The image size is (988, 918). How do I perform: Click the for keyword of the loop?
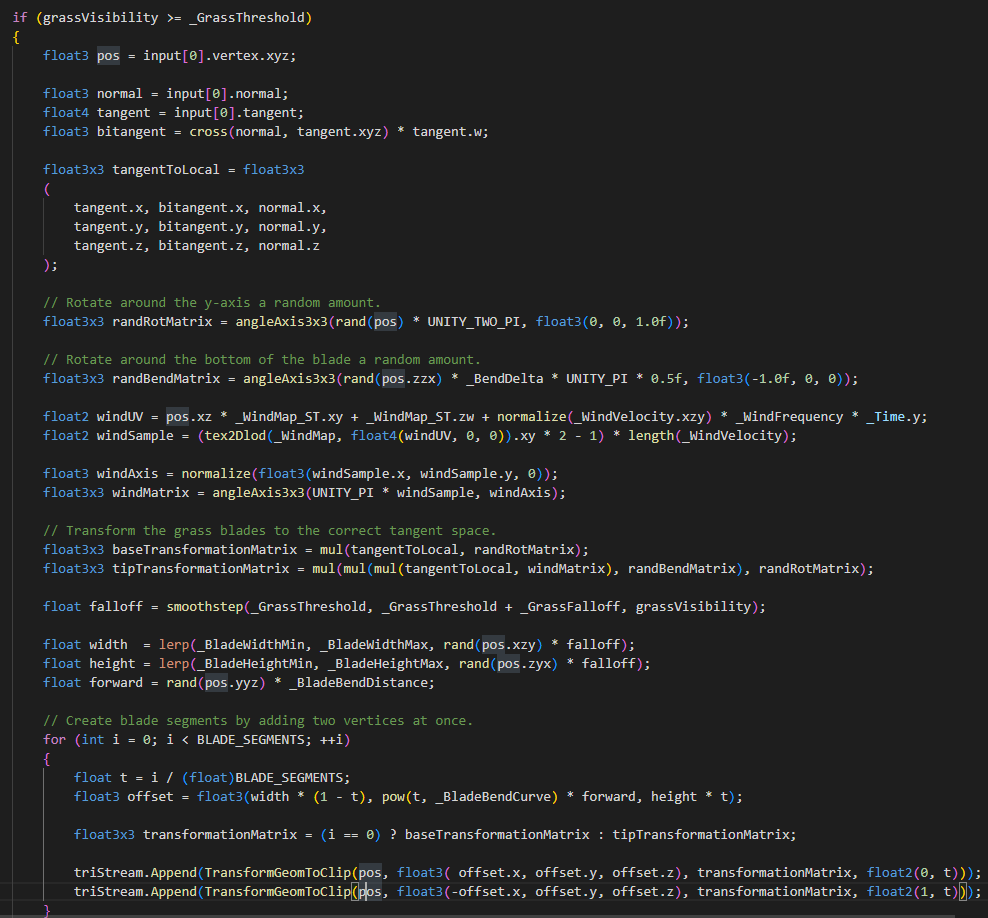54,739
